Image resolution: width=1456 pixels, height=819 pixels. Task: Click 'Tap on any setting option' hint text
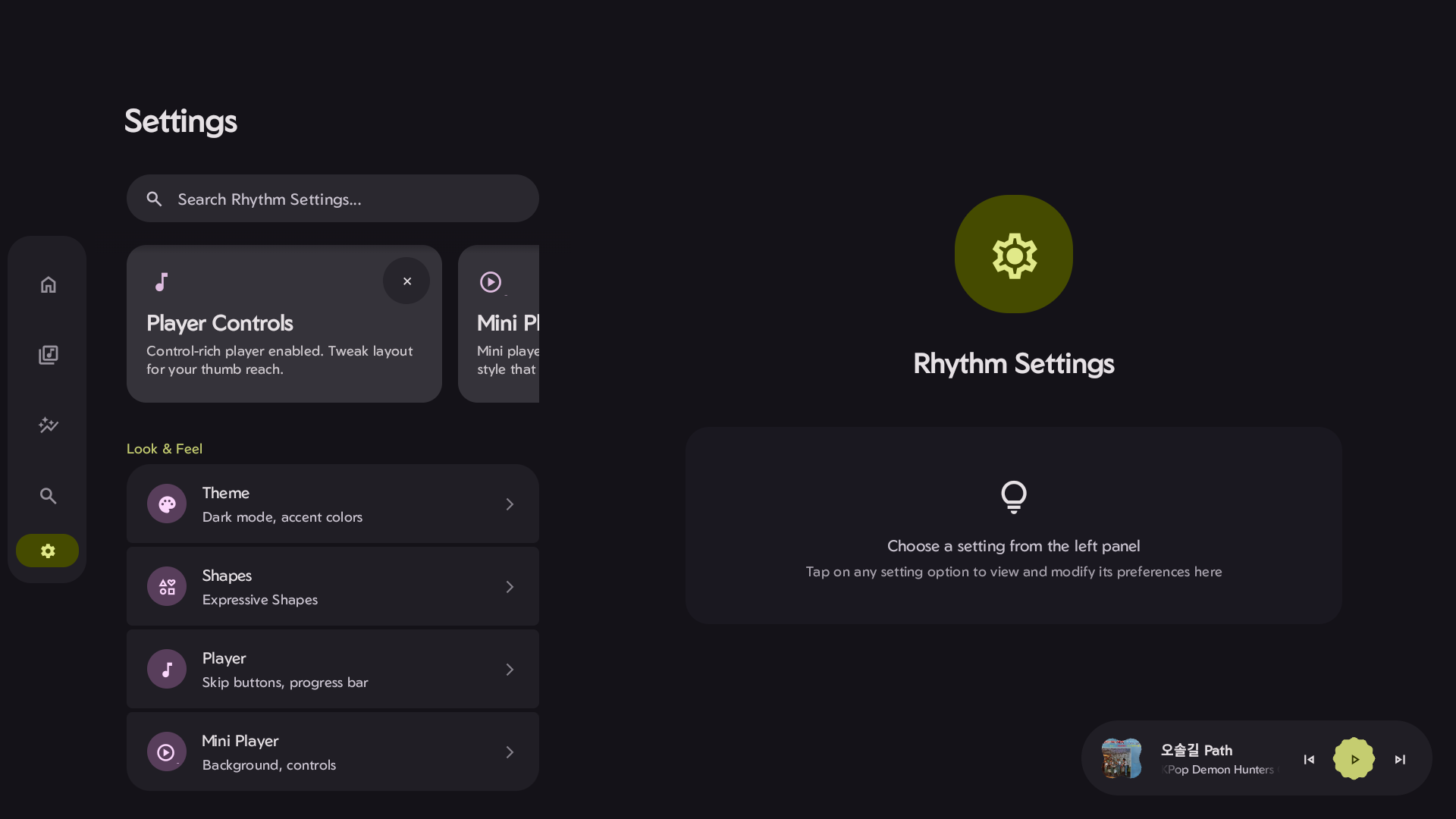click(1014, 572)
